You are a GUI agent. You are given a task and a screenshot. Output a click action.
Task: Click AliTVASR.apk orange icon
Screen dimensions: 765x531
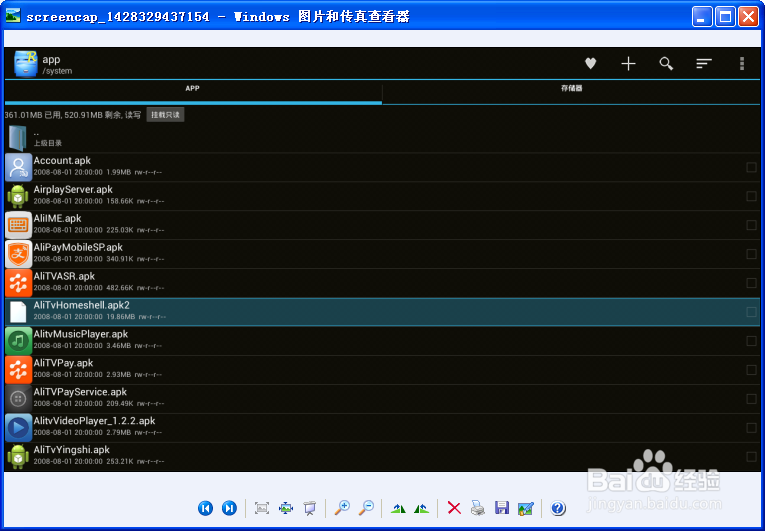tap(19, 283)
